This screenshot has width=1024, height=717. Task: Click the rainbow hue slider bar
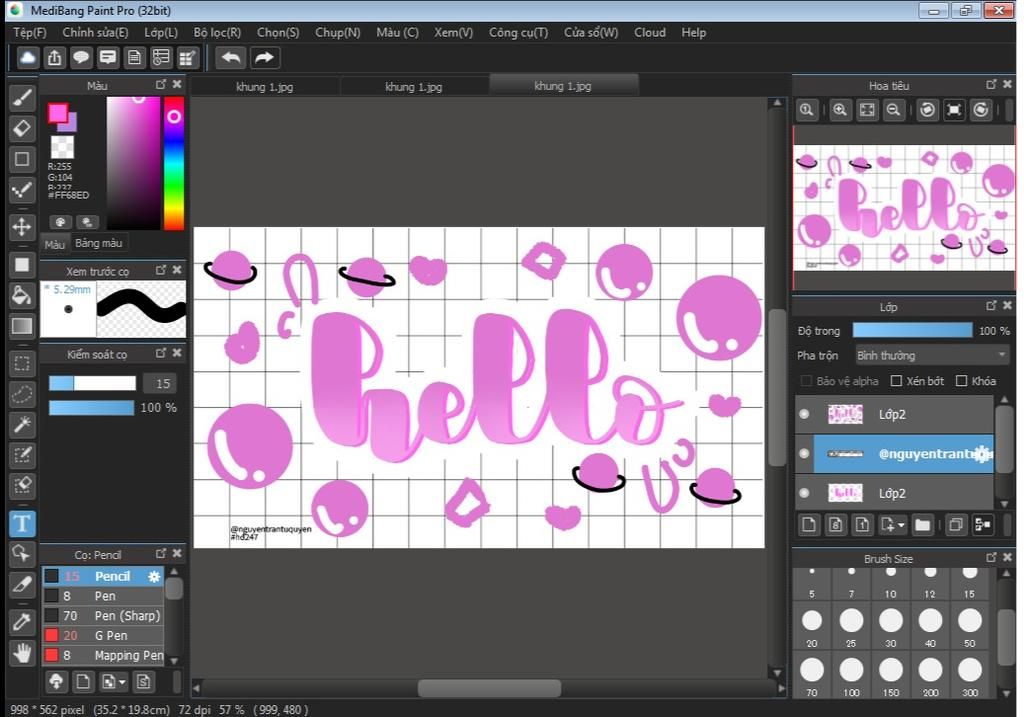174,163
